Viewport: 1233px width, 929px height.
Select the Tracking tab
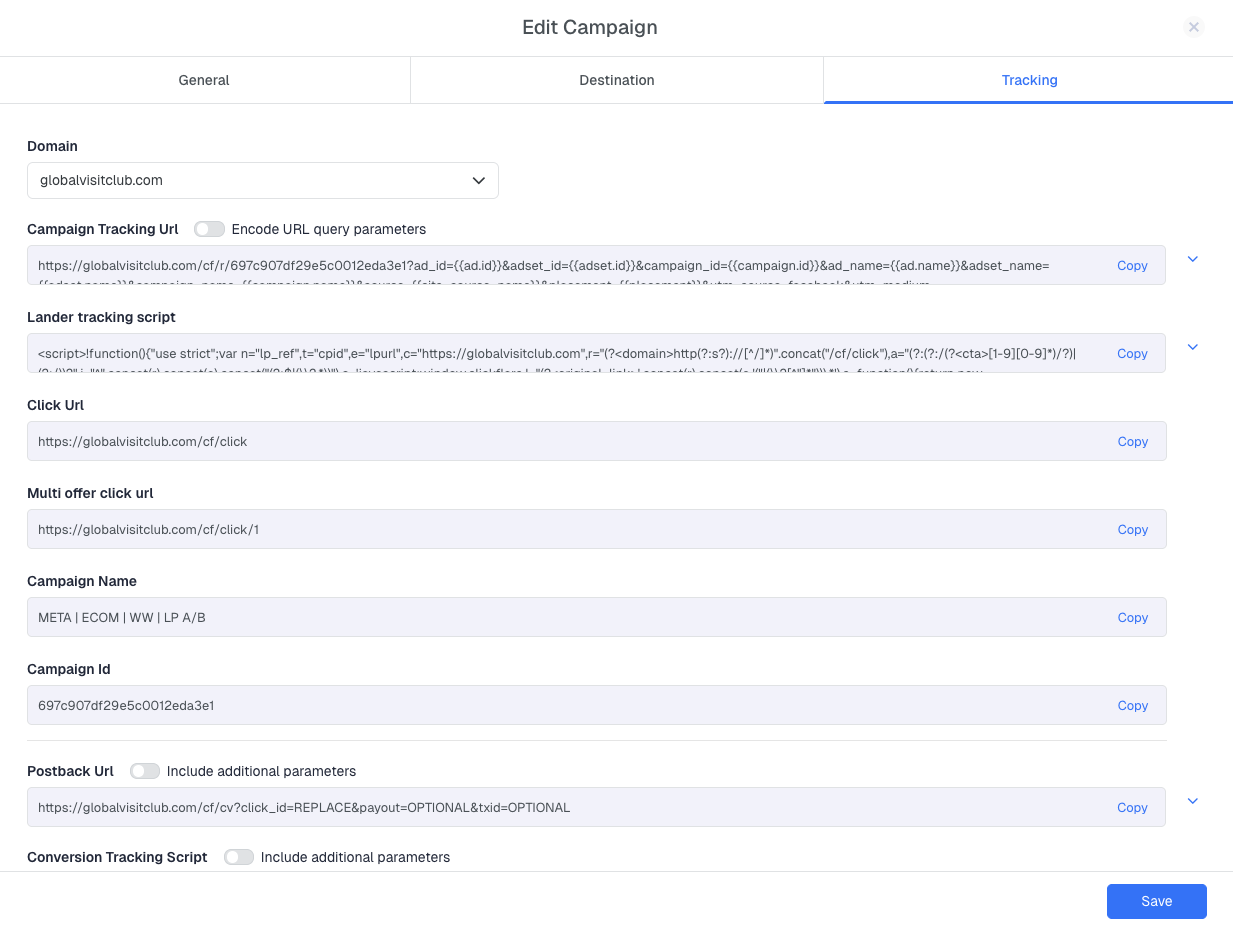pos(1029,80)
